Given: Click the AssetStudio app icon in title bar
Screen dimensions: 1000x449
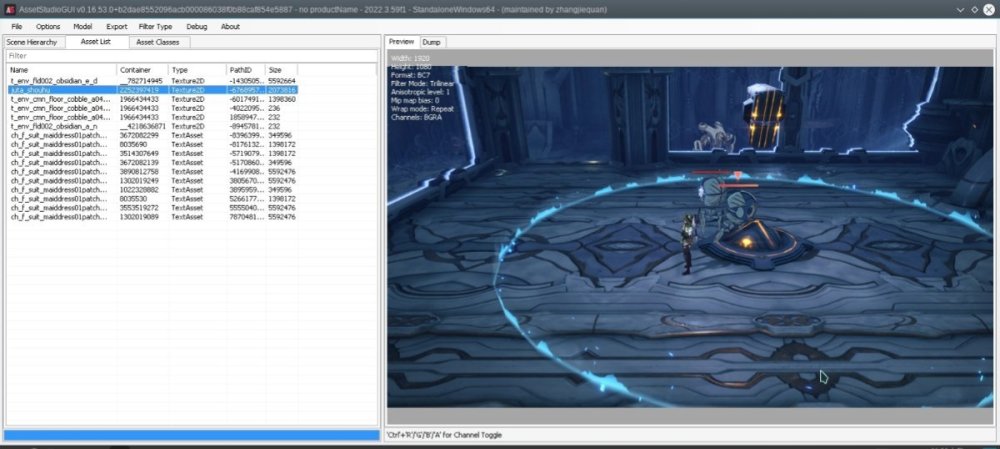Looking at the screenshot, I should pyautogui.click(x=9, y=8).
